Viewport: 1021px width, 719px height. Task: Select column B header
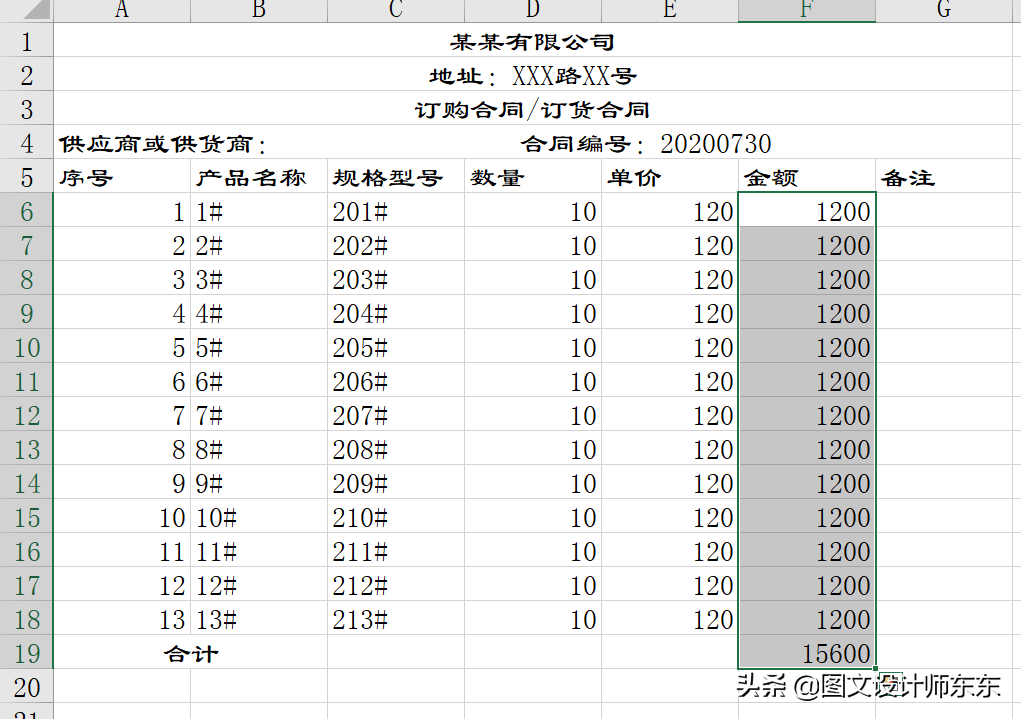259,10
